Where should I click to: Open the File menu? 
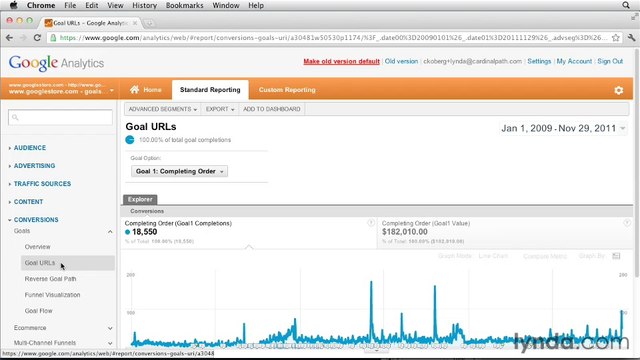pyautogui.click(x=70, y=5)
